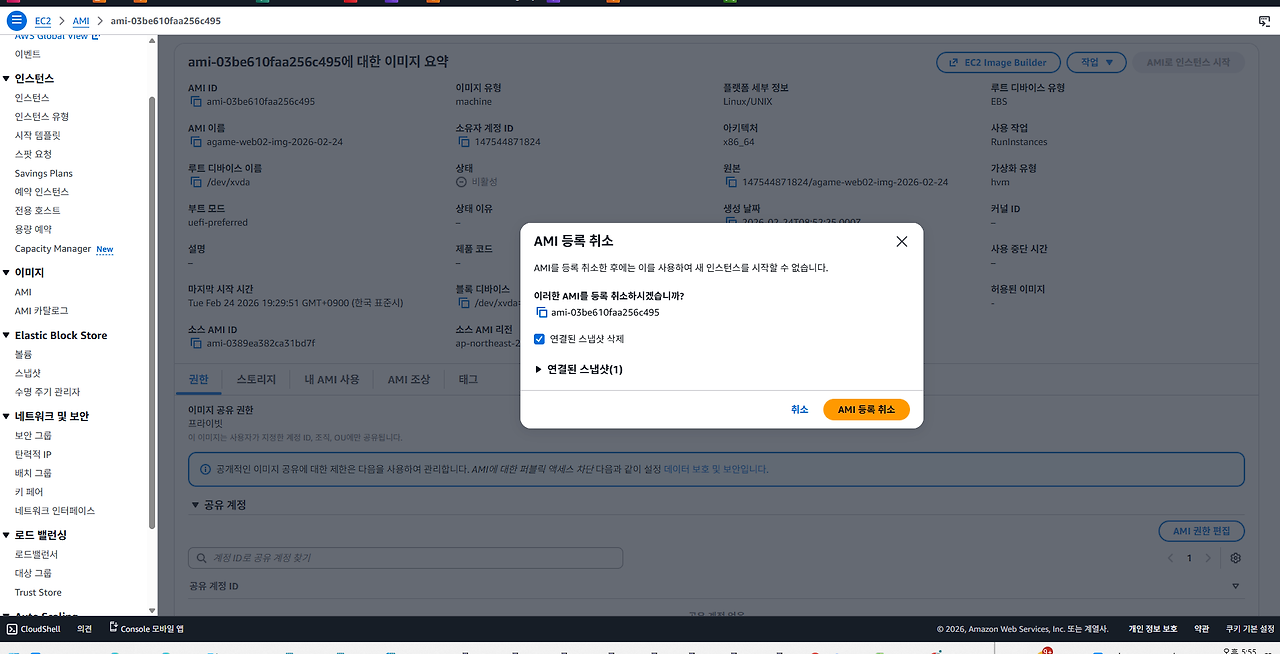Switch to the 내 AMI 사용 tab

tap(332, 379)
